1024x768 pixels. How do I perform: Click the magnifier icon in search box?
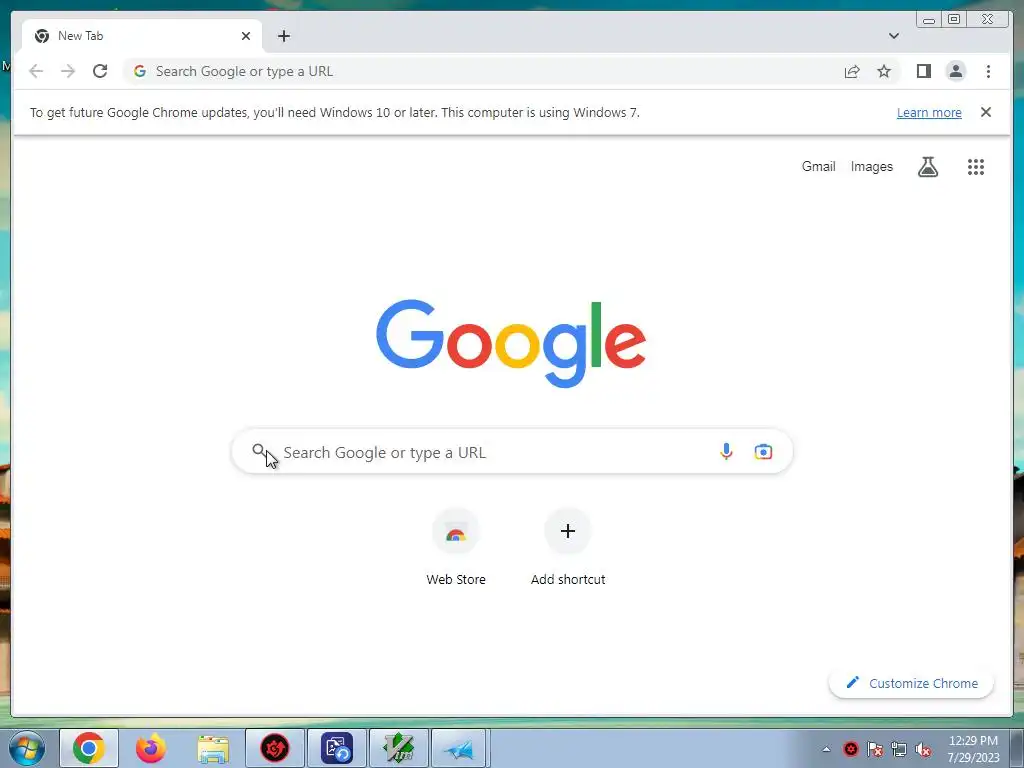(259, 451)
